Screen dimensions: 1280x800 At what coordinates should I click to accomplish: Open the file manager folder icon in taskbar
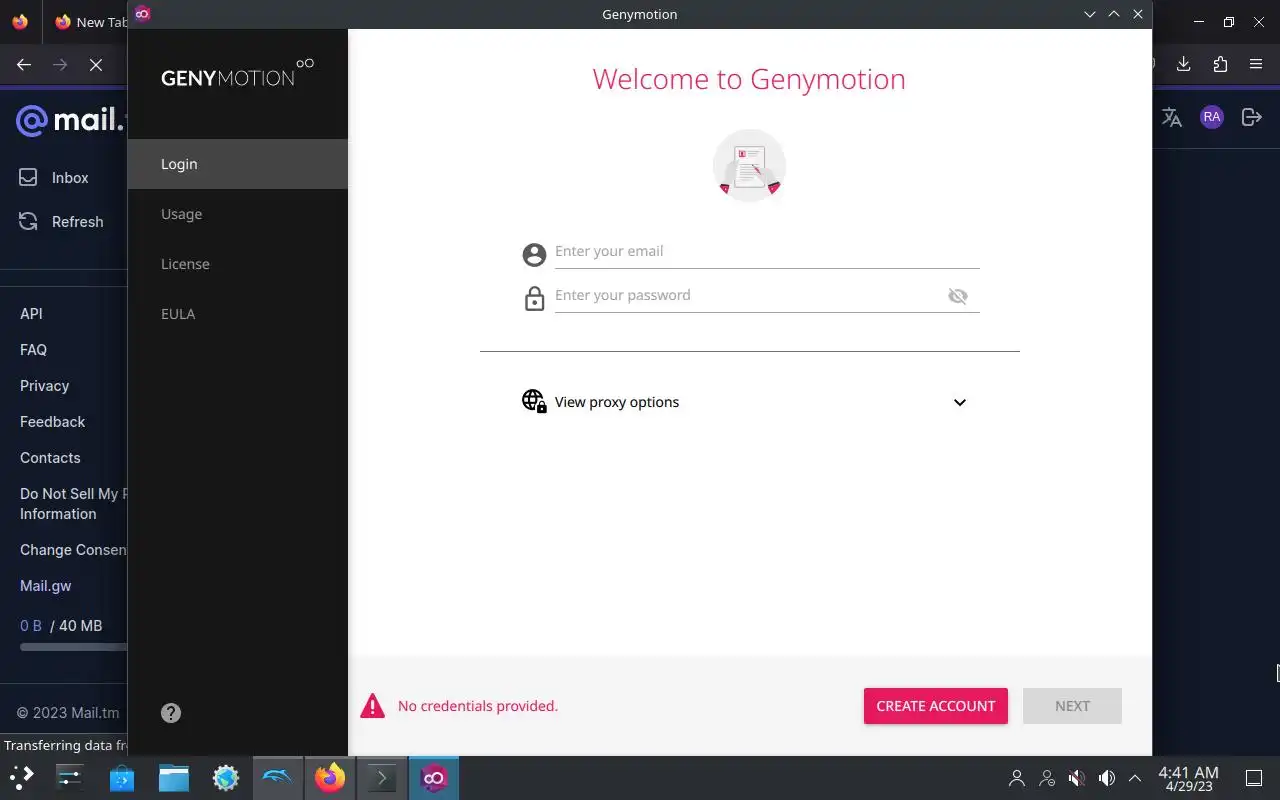pyautogui.click(x=174, y=777)
